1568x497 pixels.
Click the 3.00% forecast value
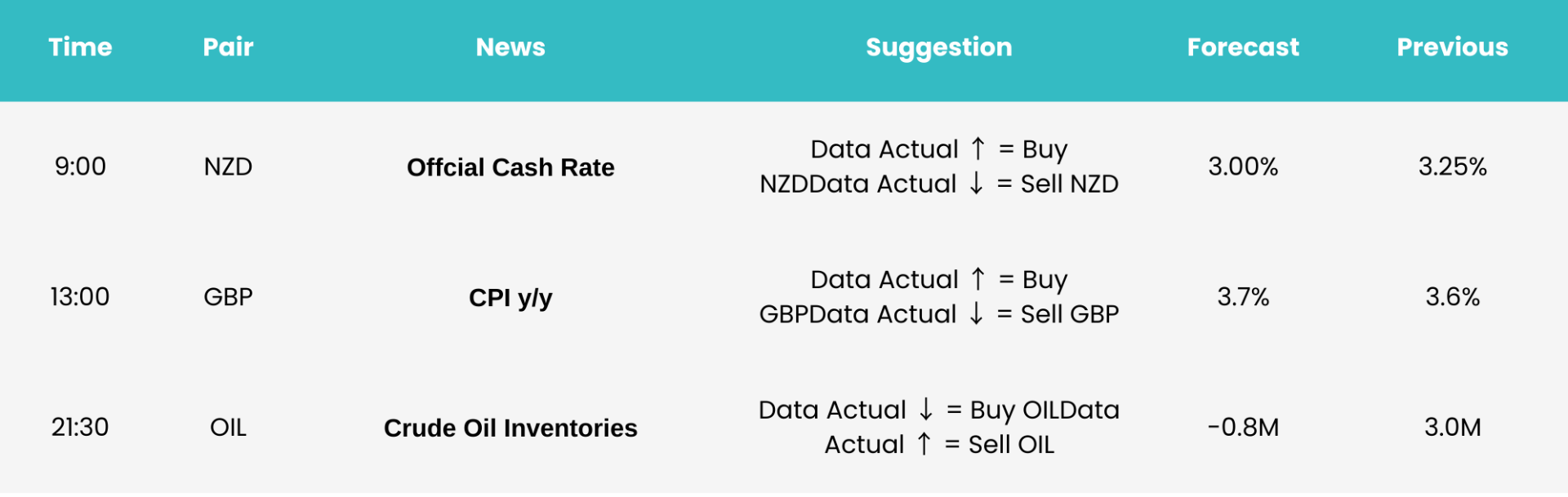(1243, 166)
